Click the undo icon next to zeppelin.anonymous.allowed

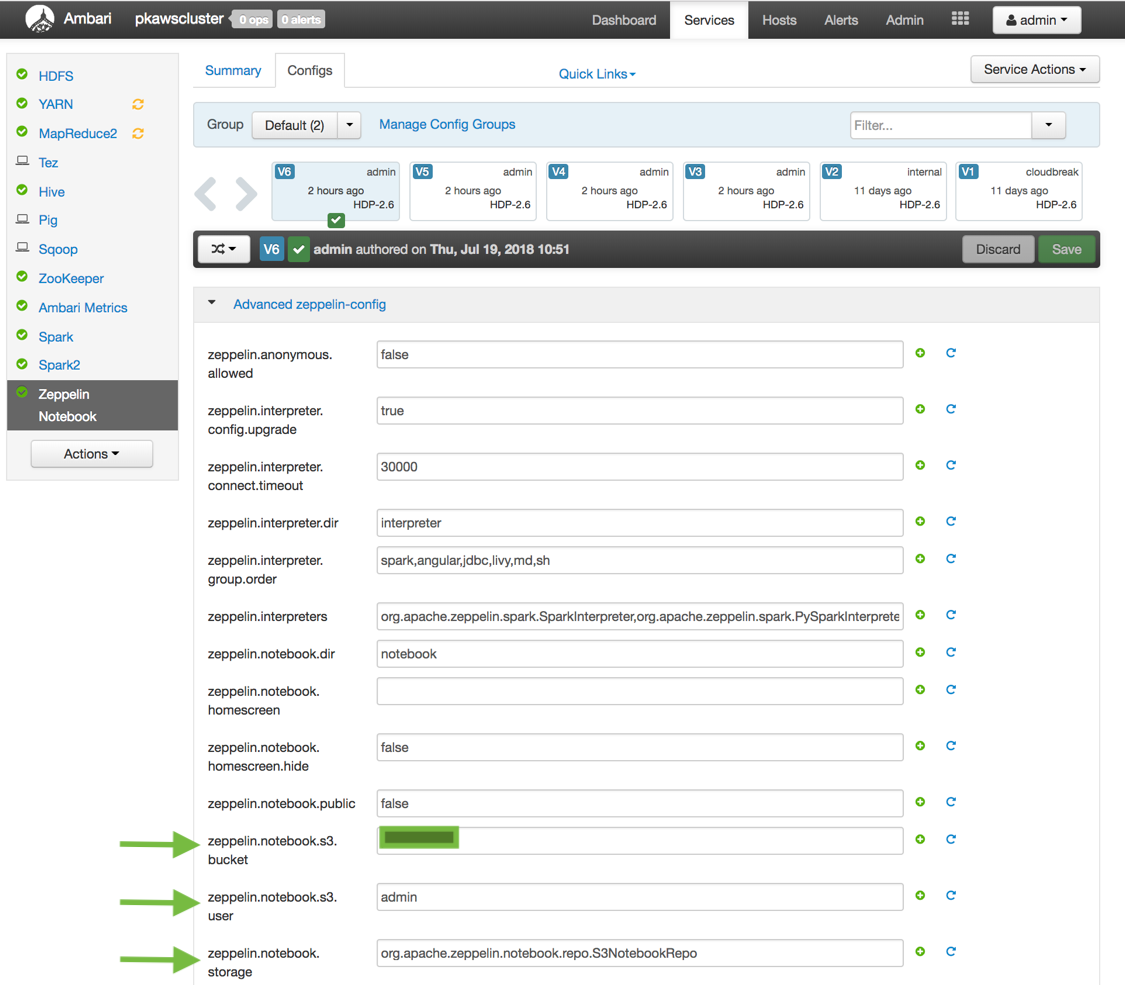pyautogui.click(x=951, y=353)
